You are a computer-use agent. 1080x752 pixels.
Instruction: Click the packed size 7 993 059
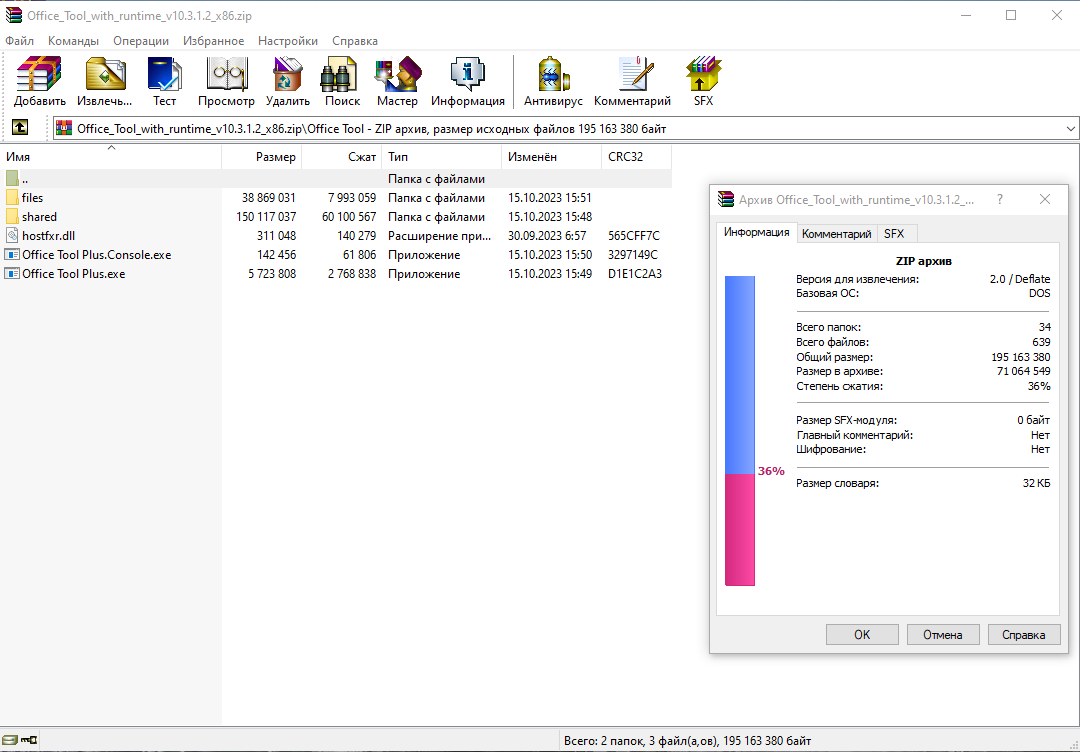tap(352, 198)
